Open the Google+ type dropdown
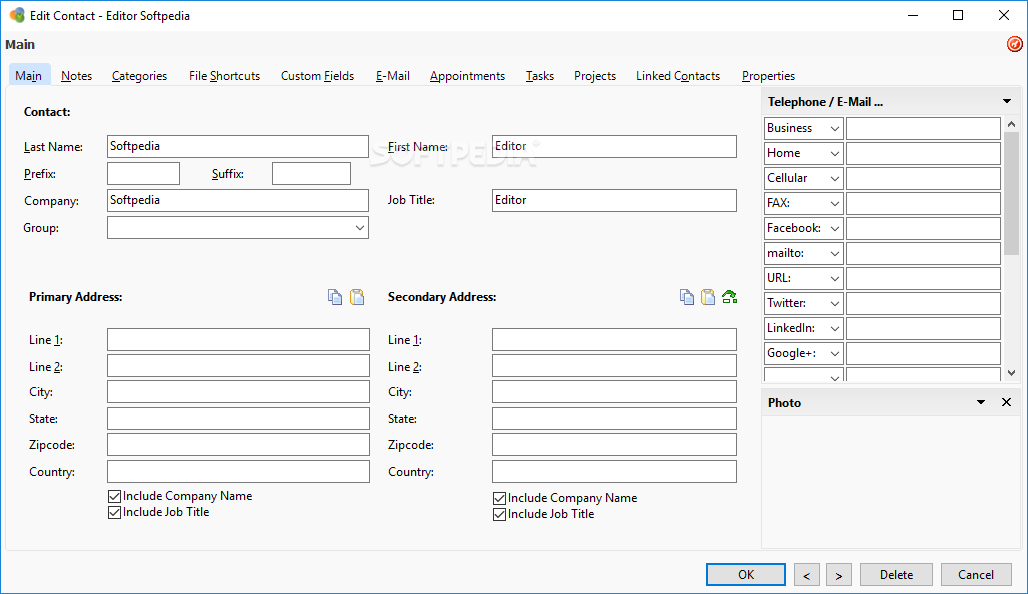 (x=835, y=353)
